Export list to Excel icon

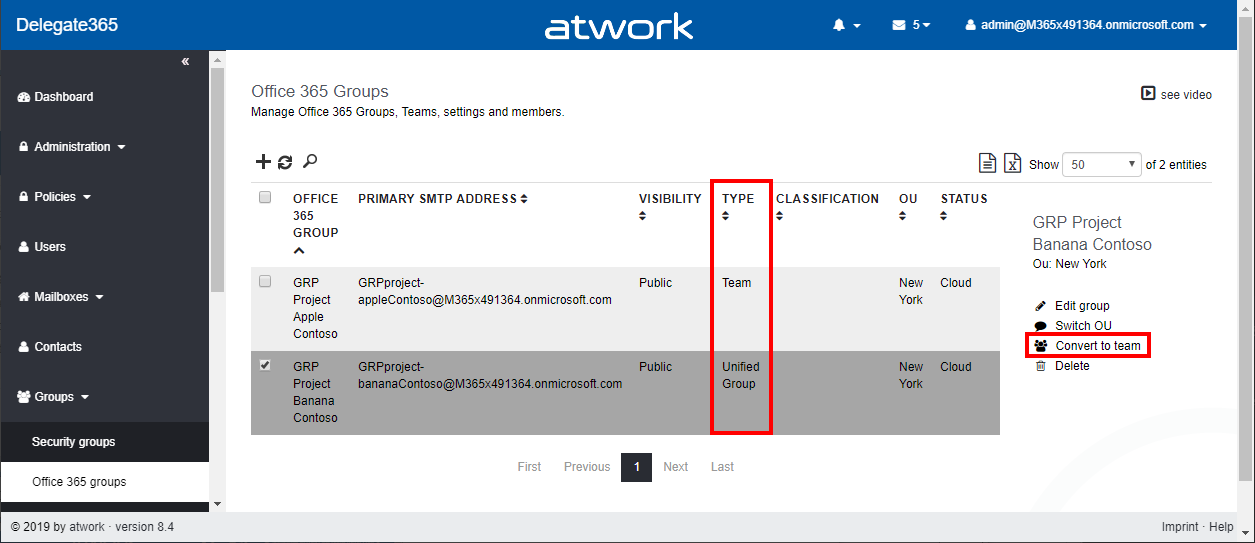tap(1012, 164)
